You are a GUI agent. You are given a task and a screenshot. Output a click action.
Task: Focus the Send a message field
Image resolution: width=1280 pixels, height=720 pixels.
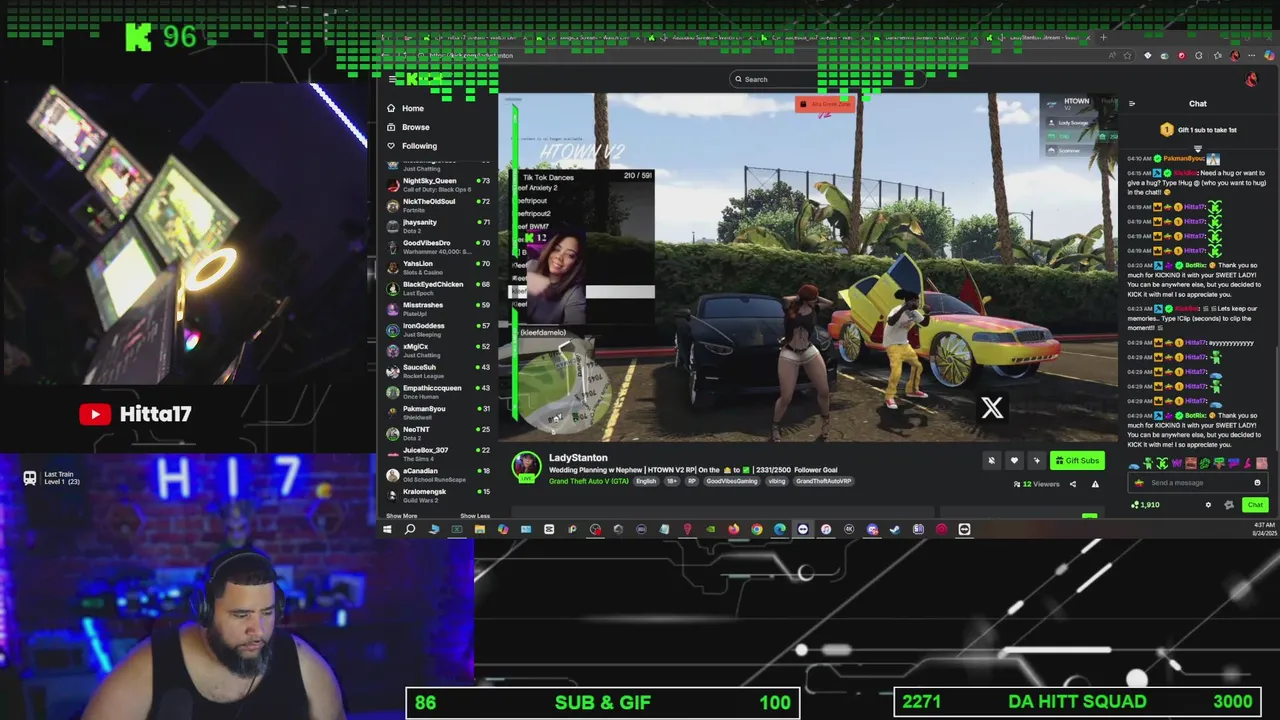click(1196, 482)
